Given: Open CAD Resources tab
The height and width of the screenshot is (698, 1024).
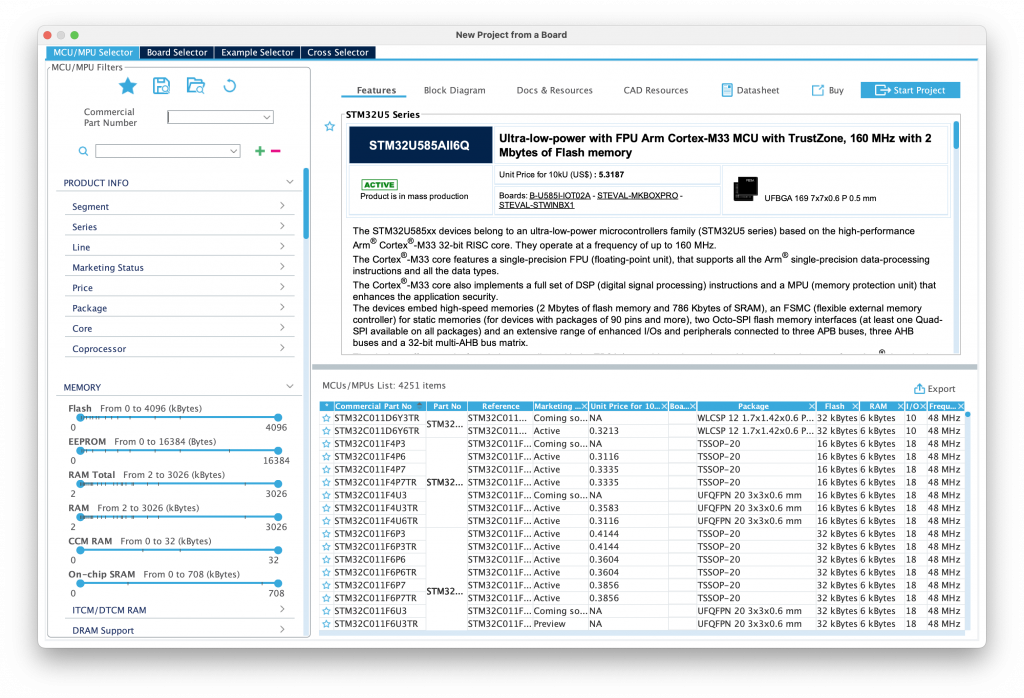Looking at the screenshot, I should (x=656, y=90).
